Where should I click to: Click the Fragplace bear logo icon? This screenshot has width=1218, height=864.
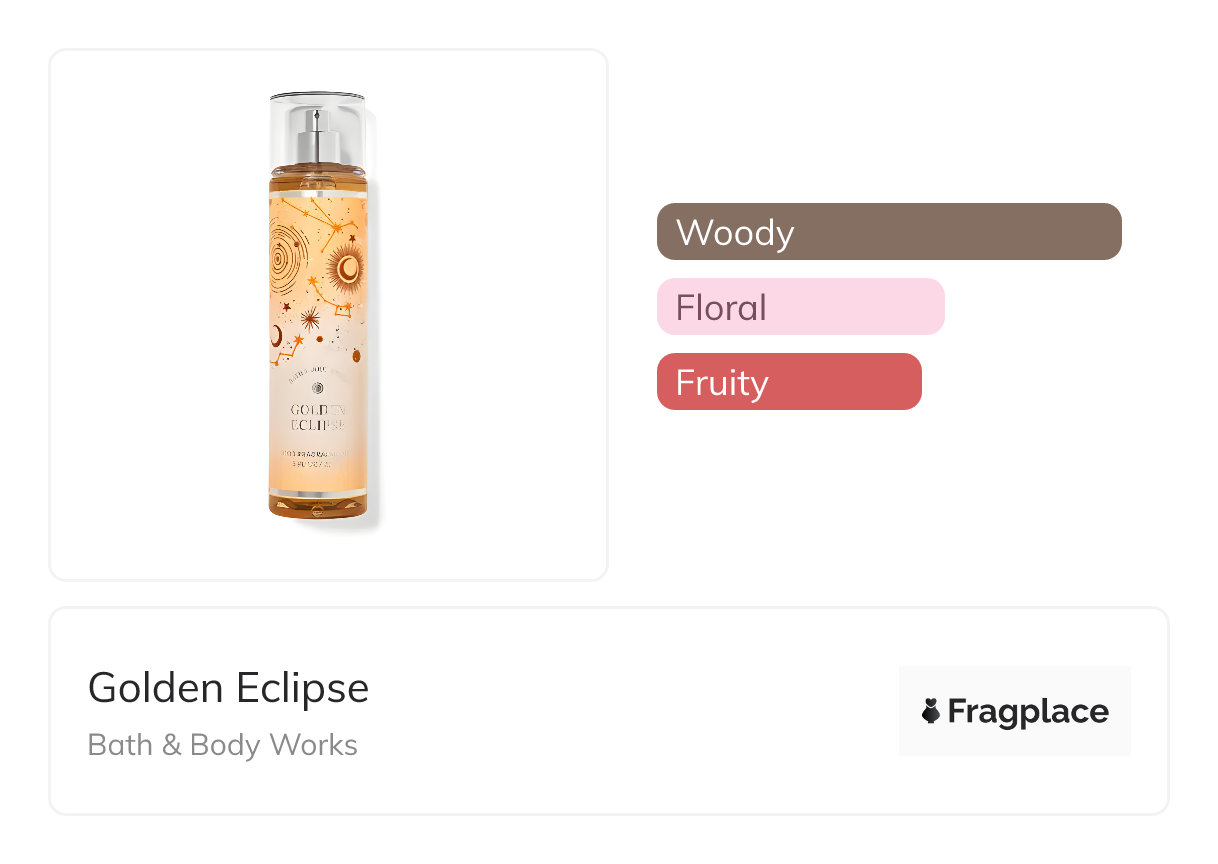click(x=931, y=711)
